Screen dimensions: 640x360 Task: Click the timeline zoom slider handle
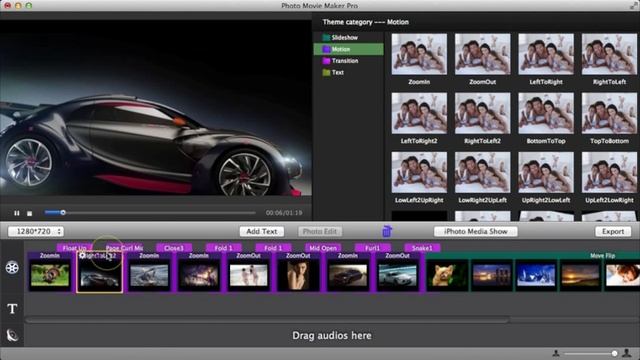[614, 353]
